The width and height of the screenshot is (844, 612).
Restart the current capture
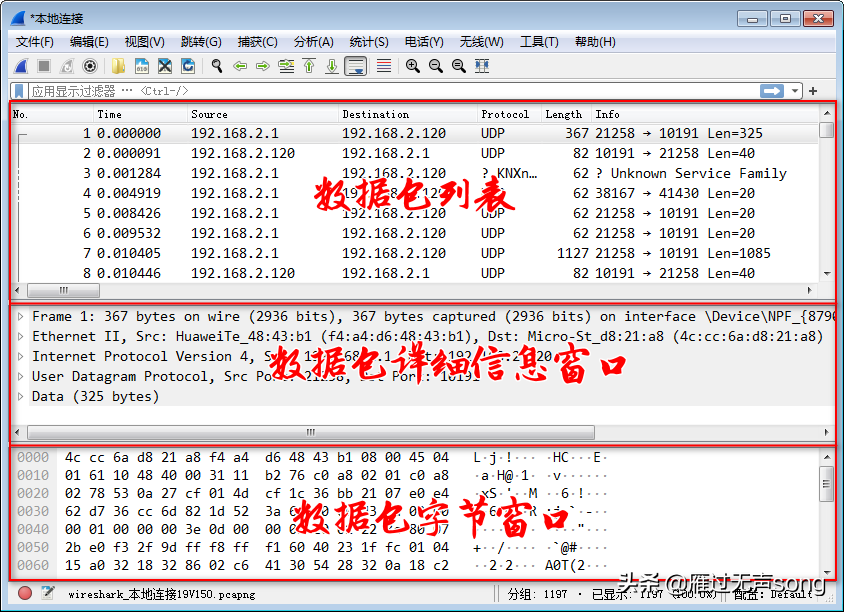click(67, 66)
